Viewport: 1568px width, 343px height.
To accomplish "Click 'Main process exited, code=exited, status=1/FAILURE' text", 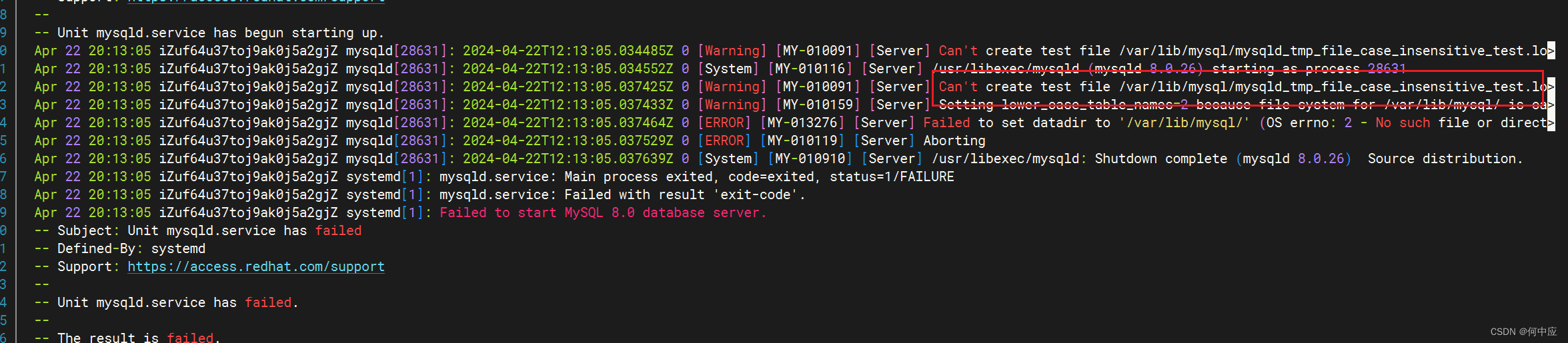I will pos(759,176).
